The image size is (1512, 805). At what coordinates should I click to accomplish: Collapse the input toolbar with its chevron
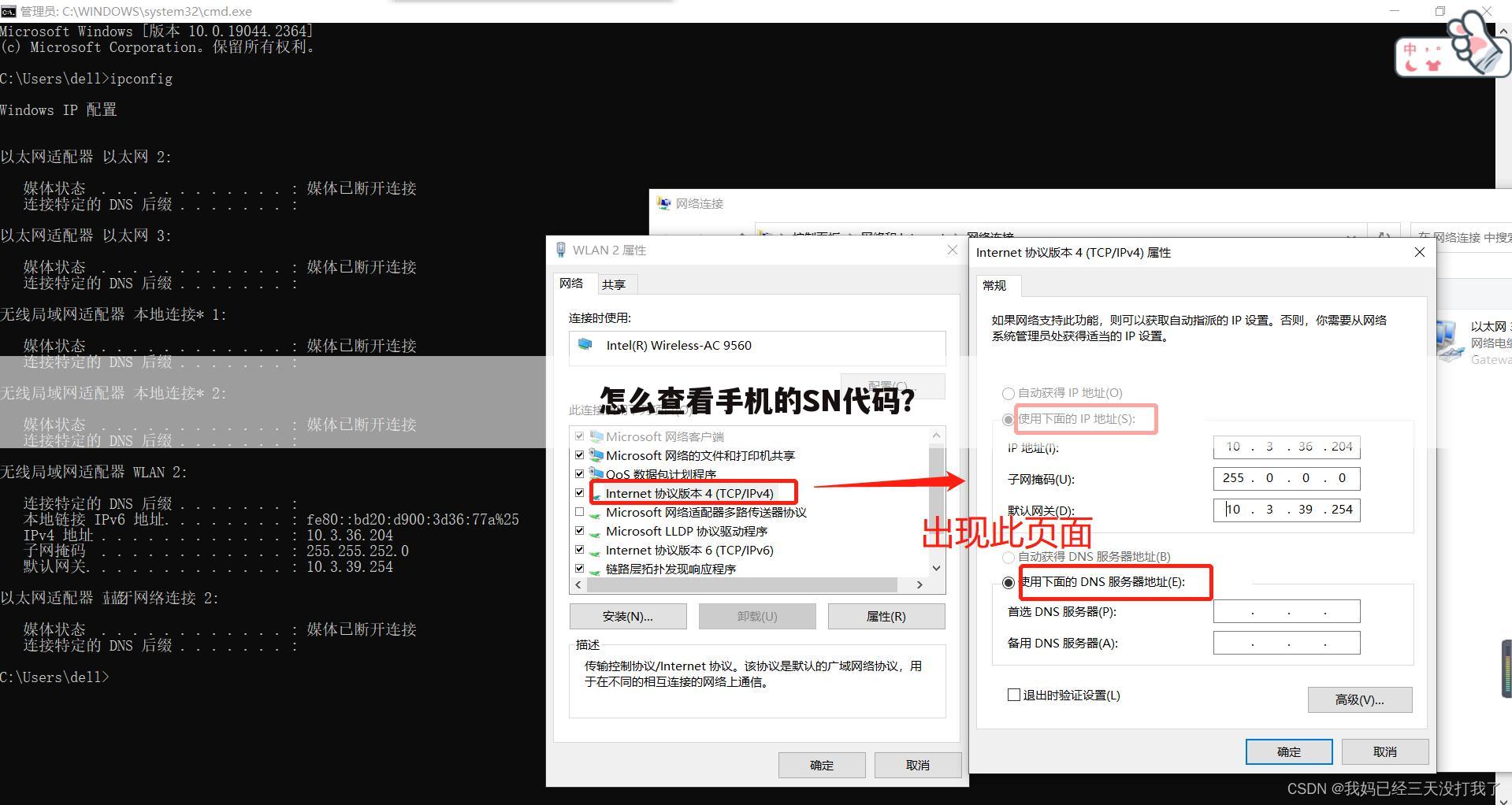1503,31
